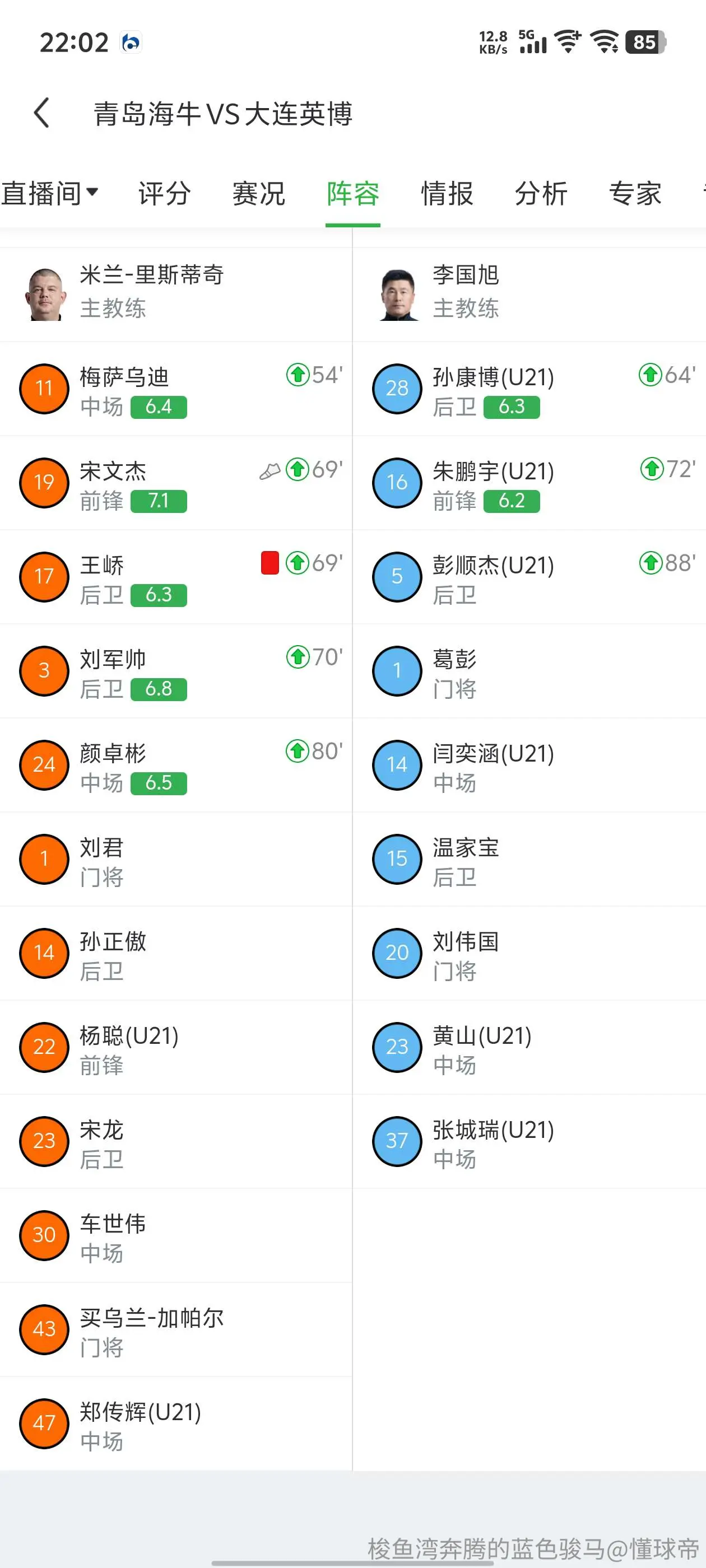The height and width of the screenshot is (1568, 706).
Task: Switch to the 评分 tab
Action: click(x=165, y=194)
